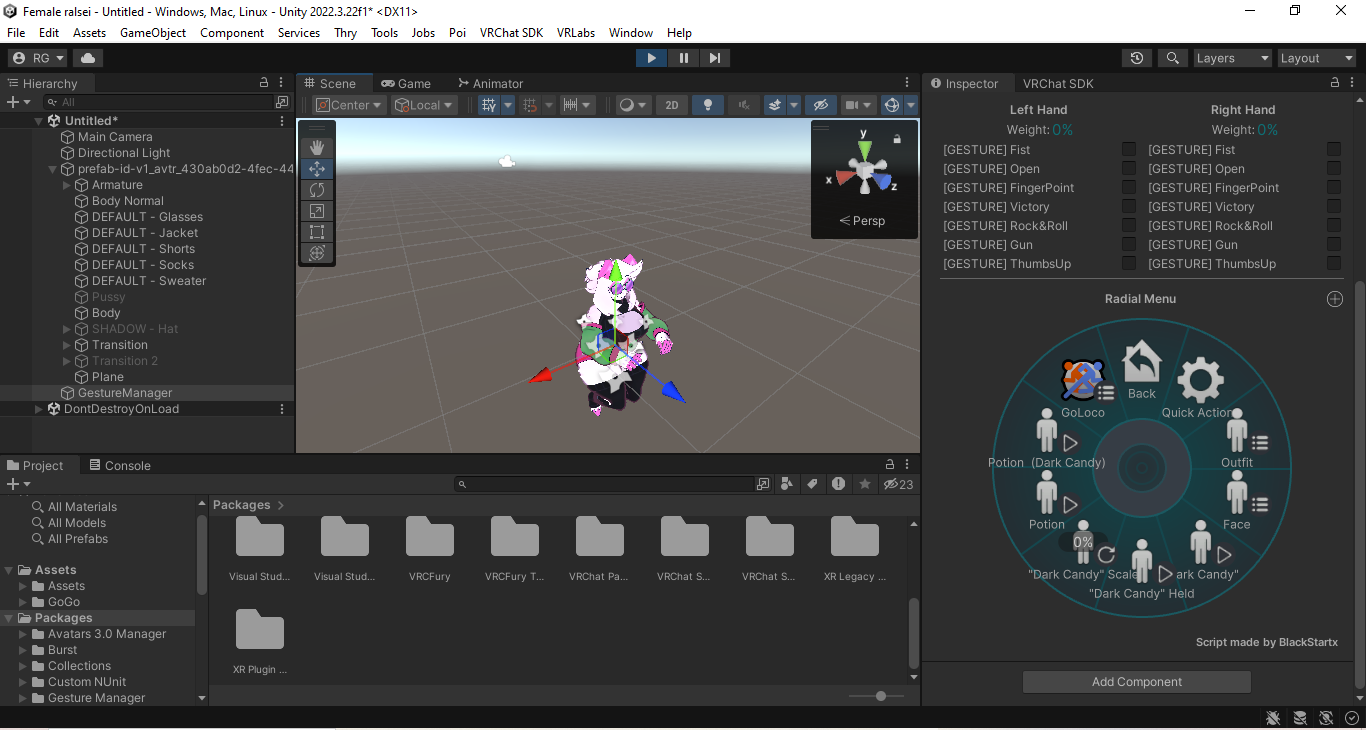
Task: Open the Project search in Search window
Action: tap(763, 484)
